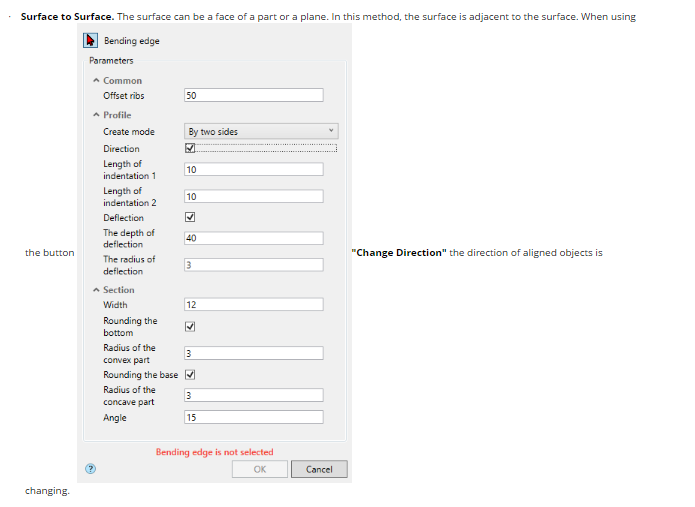Click the OK button
Screen dimensions: 695x507
259,469
